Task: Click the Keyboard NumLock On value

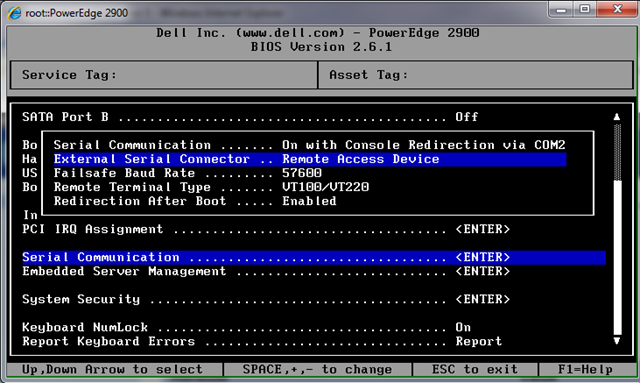Action: click(x=463, y=327)
